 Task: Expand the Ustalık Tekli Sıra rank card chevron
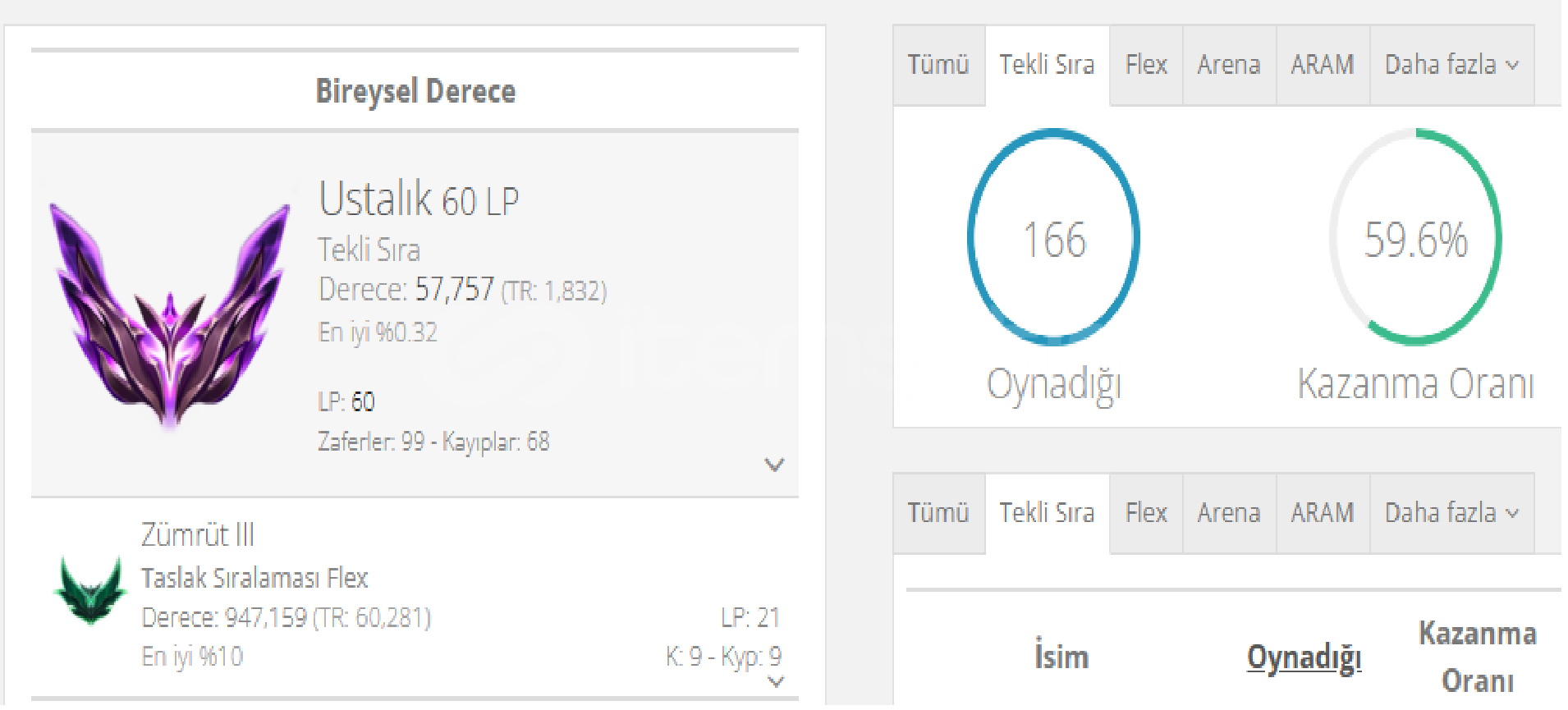[x=774, y=465]
